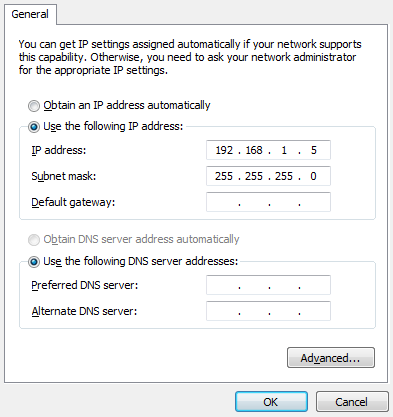Focus first octet of Alternate DNS server
The width and height of the screenshot is (393, 417).
coord(224,311)
